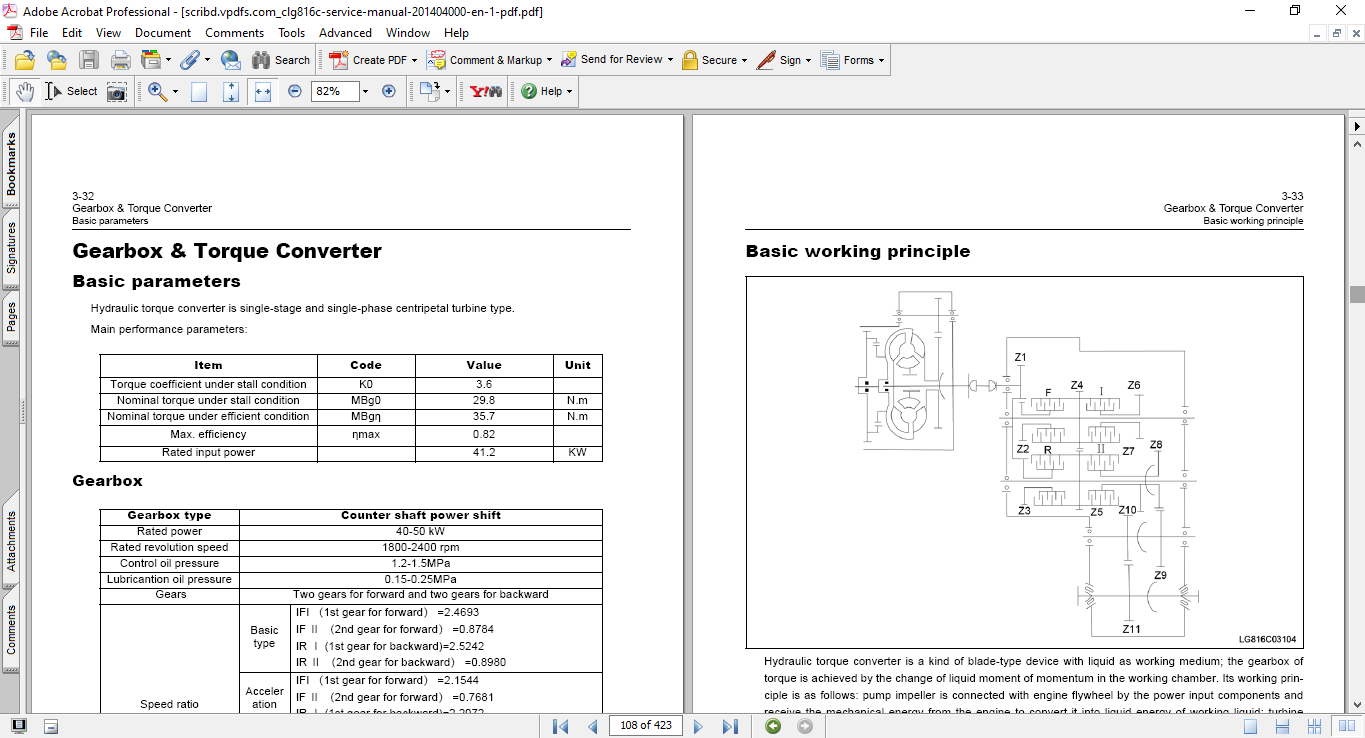Screen dimensions: 1365x738
Task: Open the Advanced menu
Action: click(345, 33)
